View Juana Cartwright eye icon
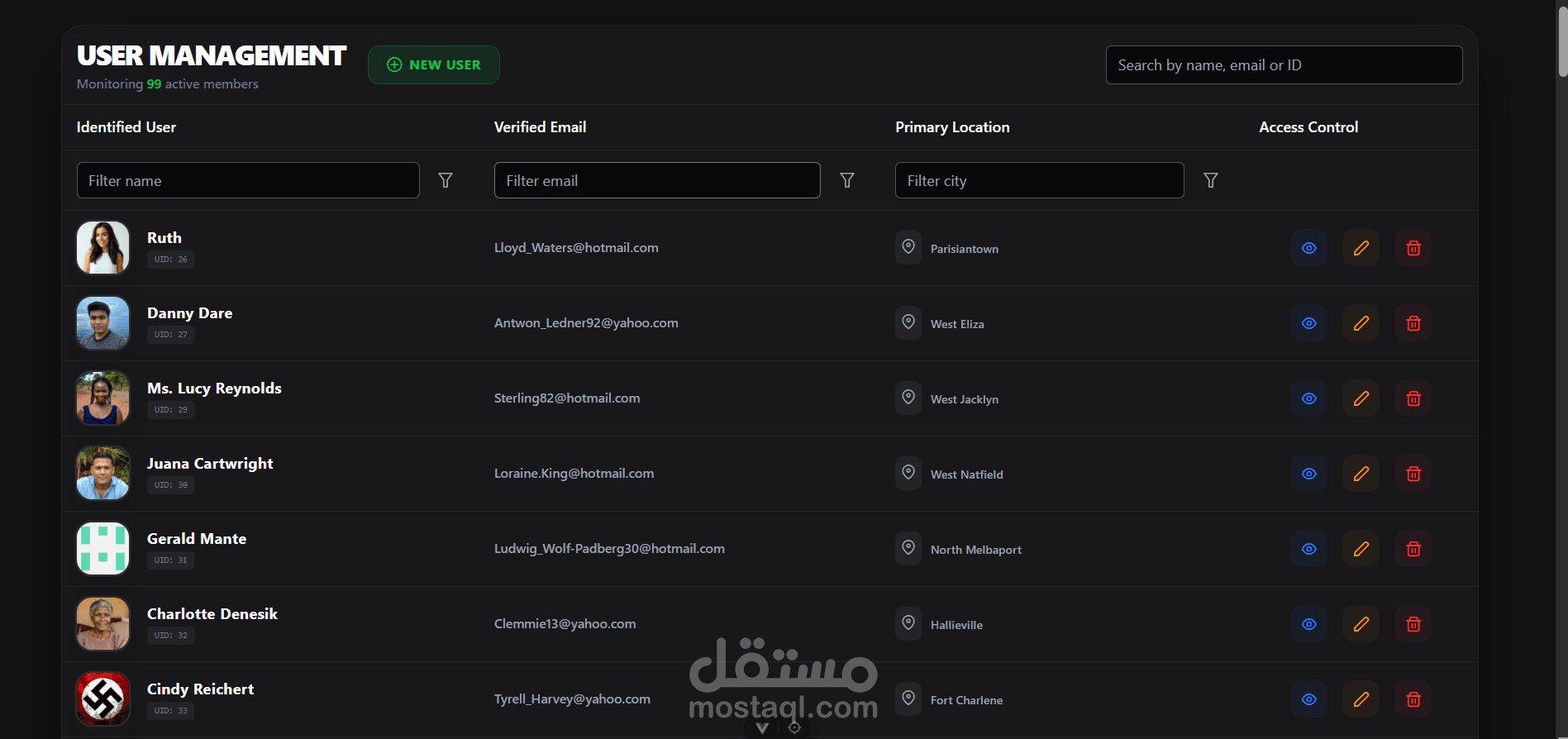This screenshot has width=1568, height=739. pyautogui.click(x=1309, y=474)
